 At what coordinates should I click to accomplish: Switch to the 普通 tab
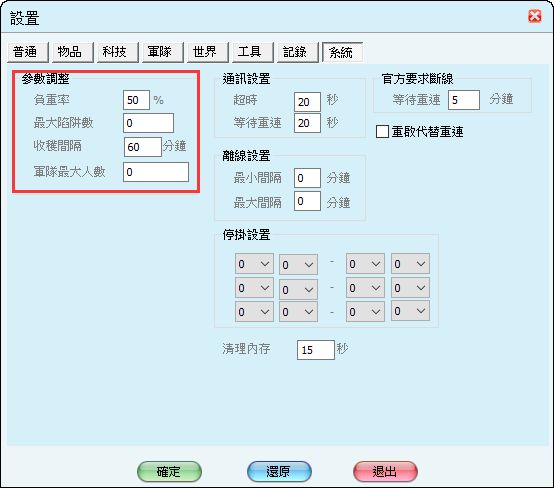click(x=28, y=52)
